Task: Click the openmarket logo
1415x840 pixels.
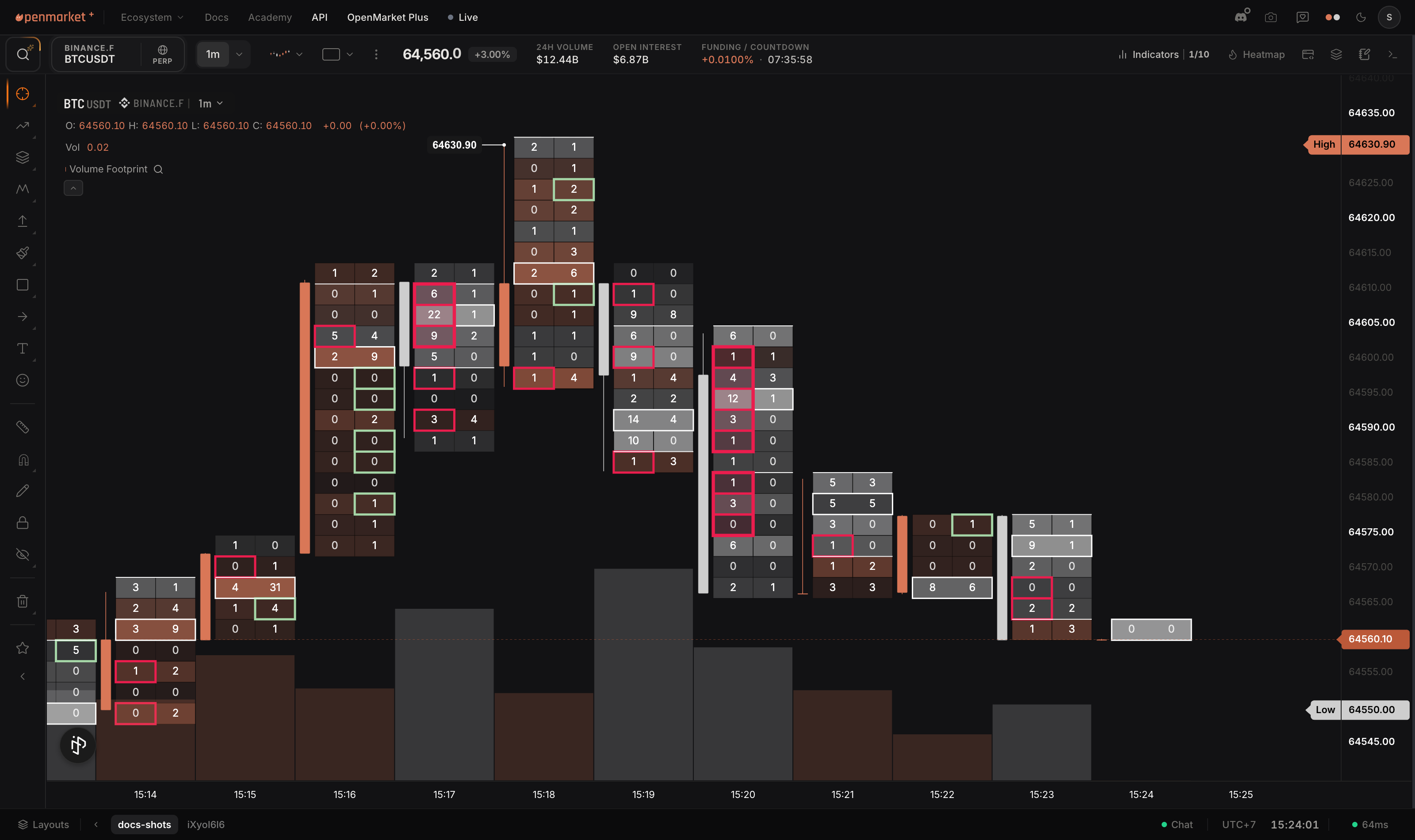Action: click(x=54, y=17)
